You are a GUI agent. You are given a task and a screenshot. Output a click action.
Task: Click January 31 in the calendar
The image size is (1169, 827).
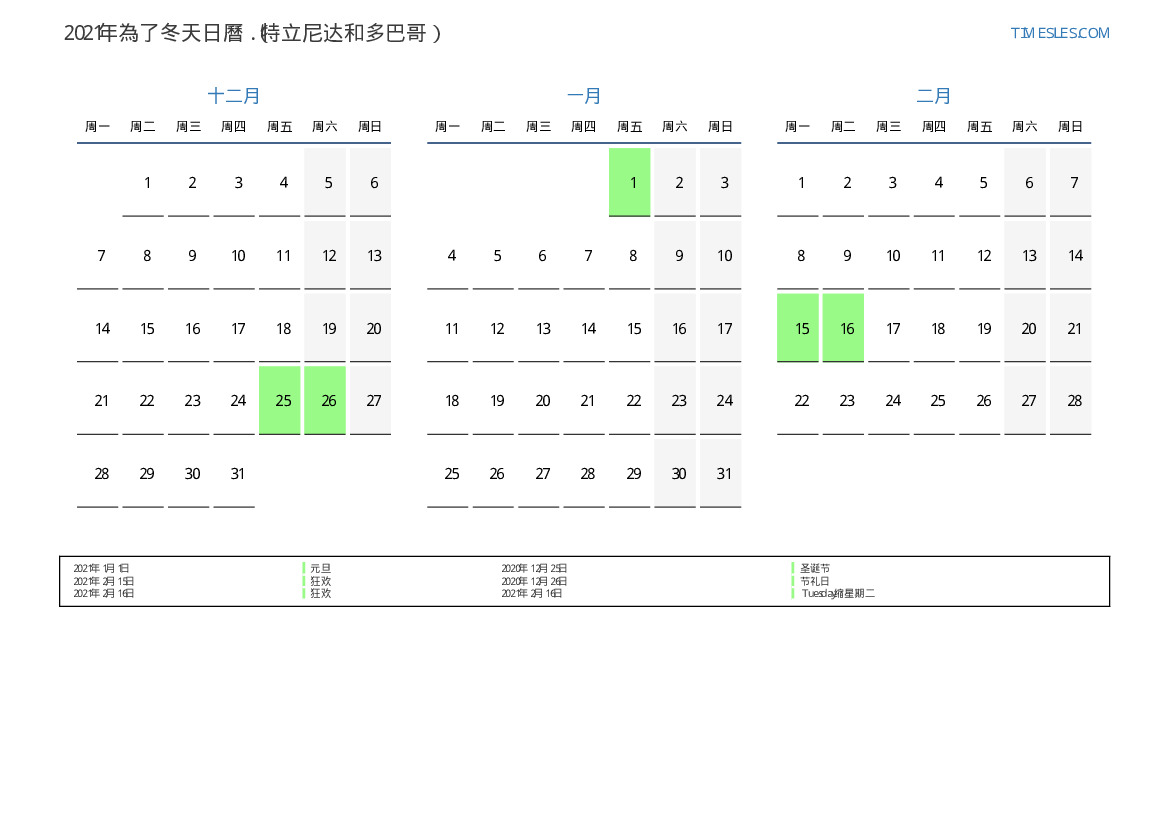coord(724,474)
